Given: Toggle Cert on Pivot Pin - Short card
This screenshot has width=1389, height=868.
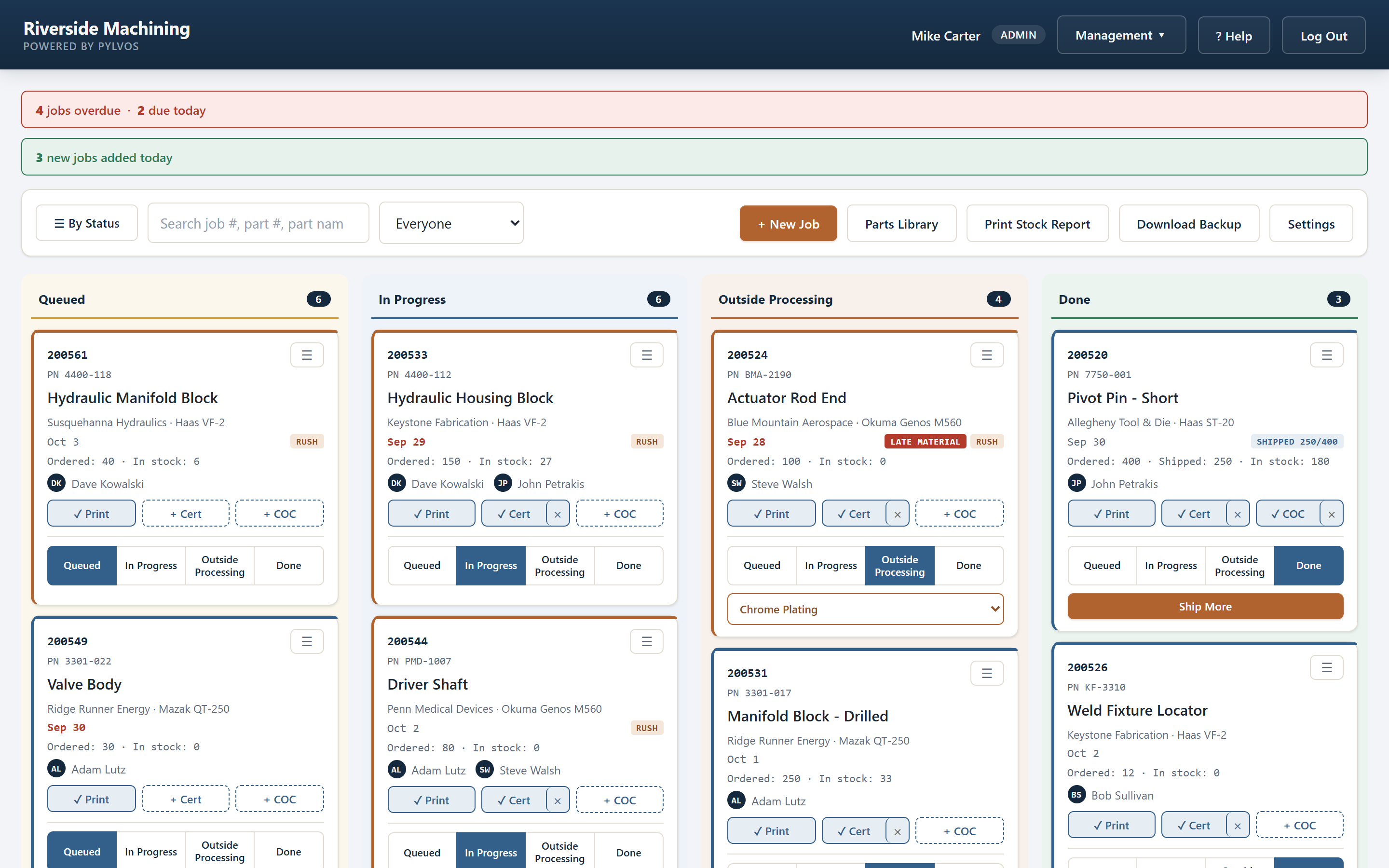Looking at the screenshot, I should pyautogui.click(x=1194, y=514).
